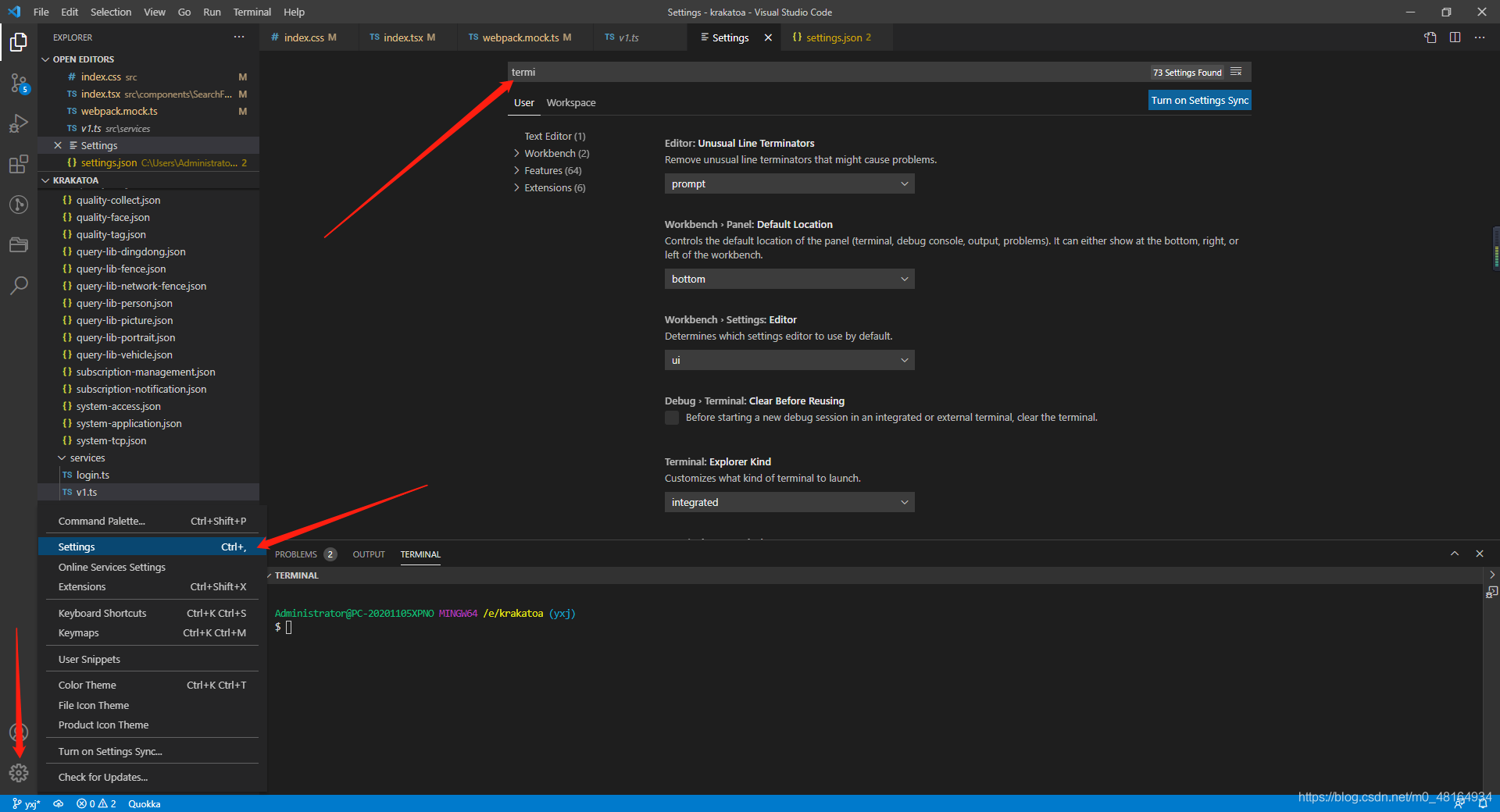This screenshot has width=1500, height=812.
Task: Click the settings search field
Action: [x=828, y=72]
